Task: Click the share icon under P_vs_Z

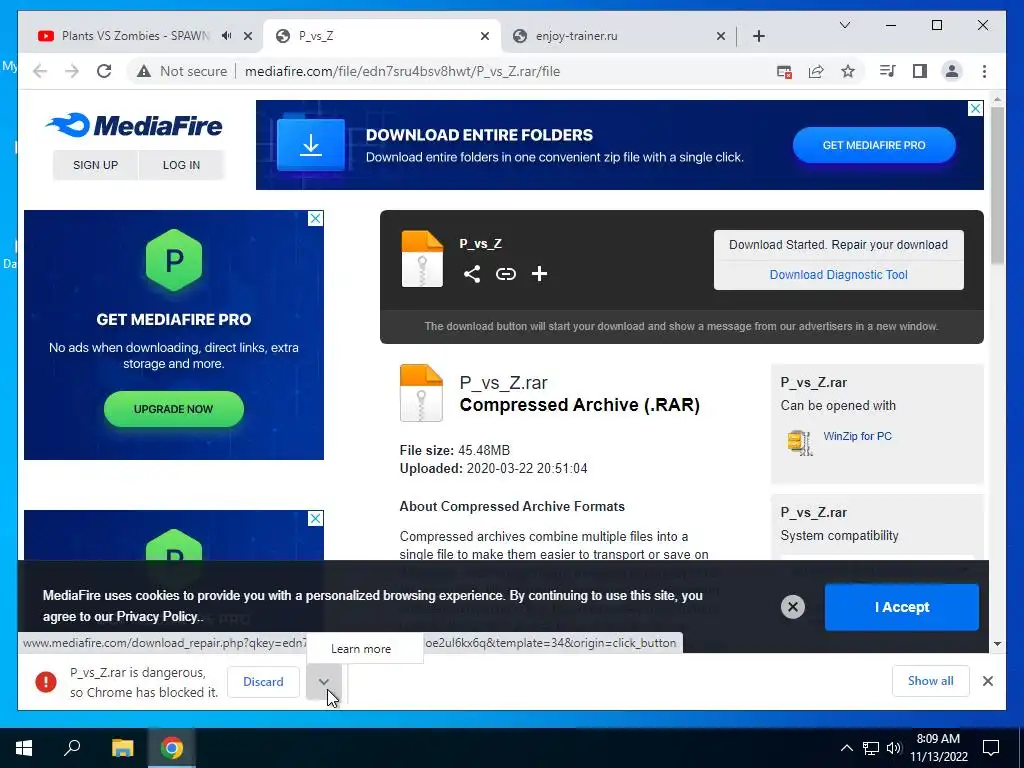Action: tap(472, 274)
